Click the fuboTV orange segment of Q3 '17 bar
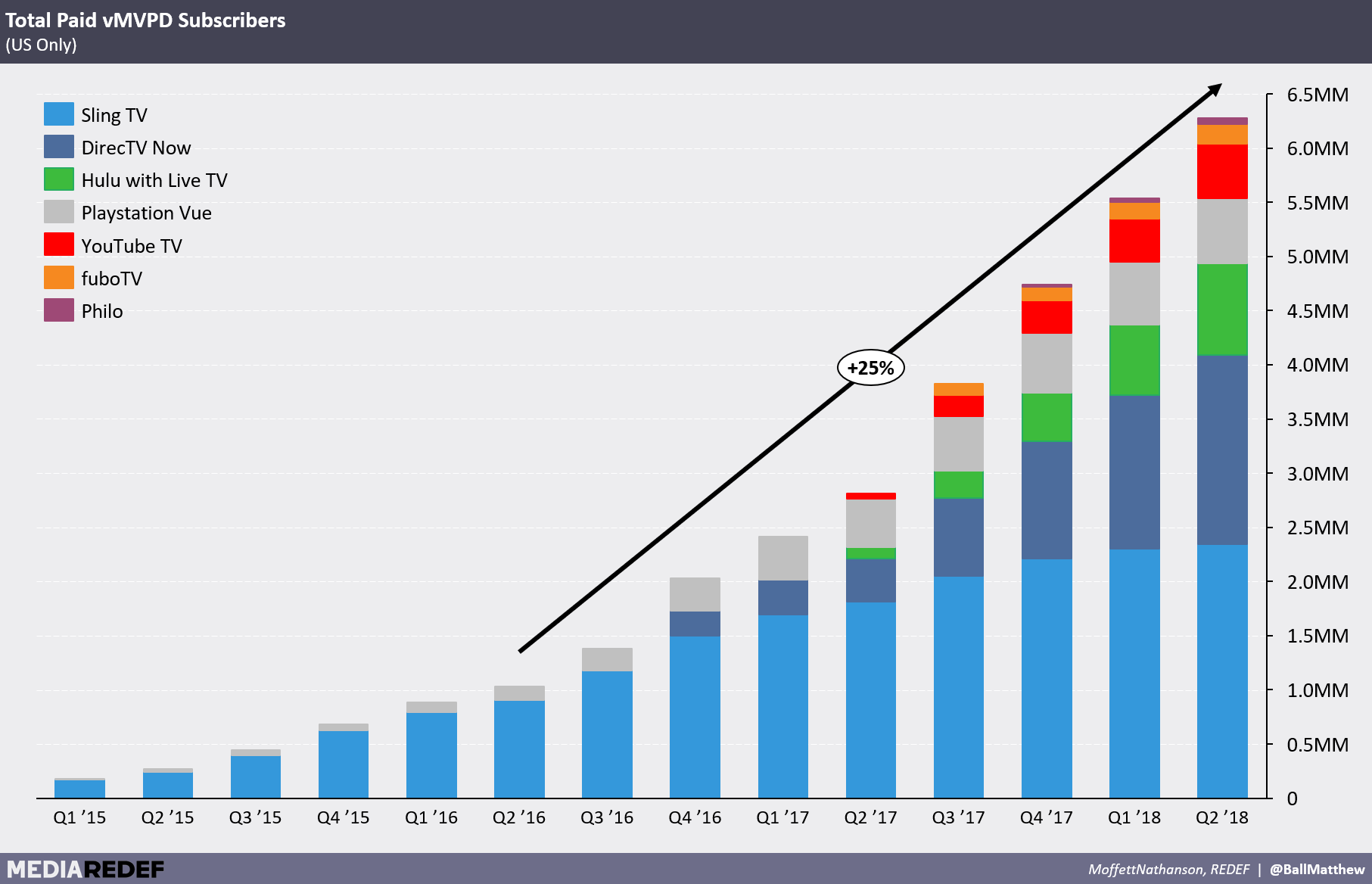The width and height of the screenshot is (1372, 884). click(x=959, y=389)
